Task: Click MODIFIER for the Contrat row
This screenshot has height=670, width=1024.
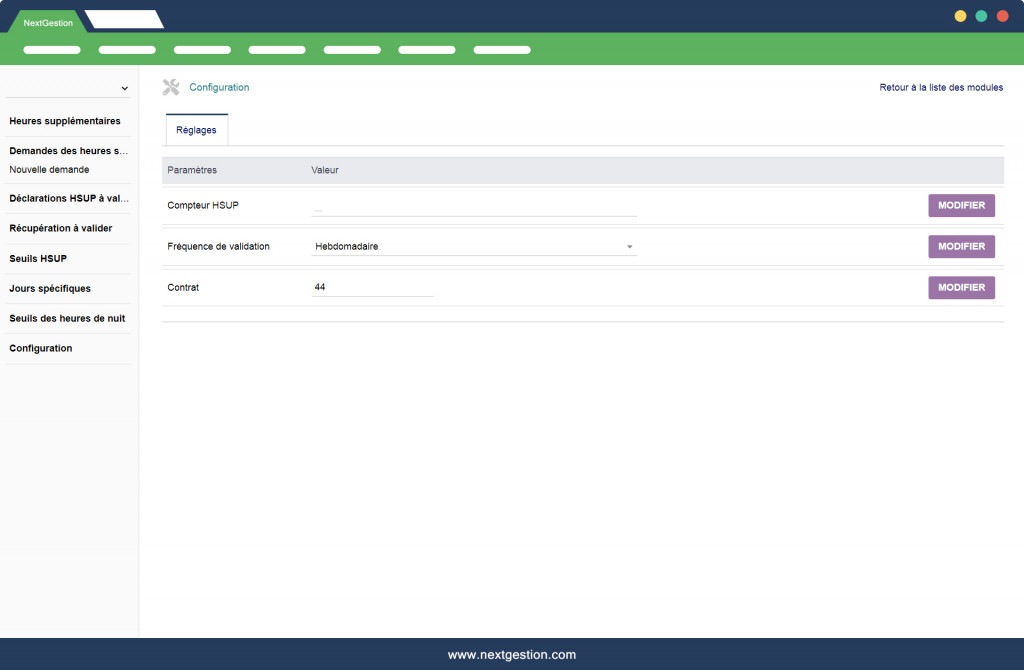Action: 961,287
